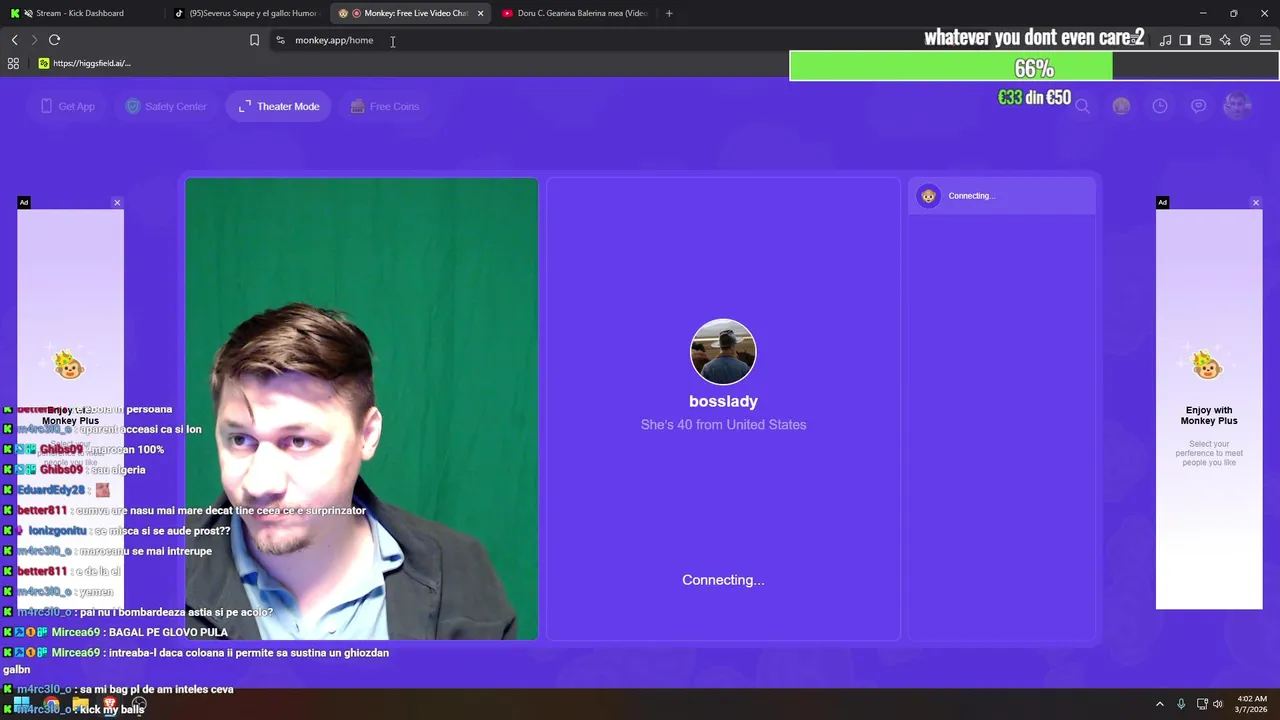Open the volume tray icon

(1218, 704)
